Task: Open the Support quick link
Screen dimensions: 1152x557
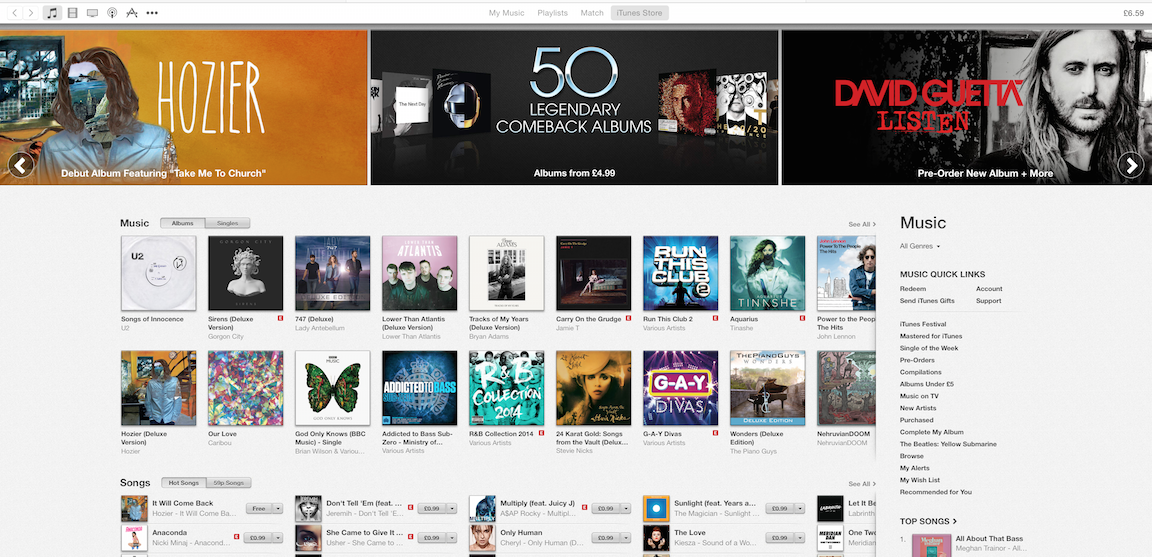Action: click(988, 301)
